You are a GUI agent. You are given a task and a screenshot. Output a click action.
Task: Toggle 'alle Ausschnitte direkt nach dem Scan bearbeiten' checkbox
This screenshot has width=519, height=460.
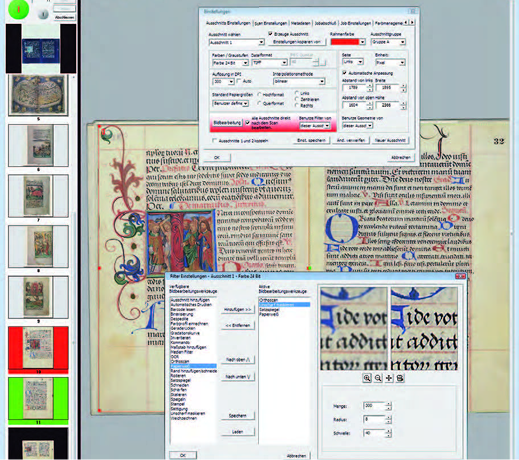tap(248, 122)
